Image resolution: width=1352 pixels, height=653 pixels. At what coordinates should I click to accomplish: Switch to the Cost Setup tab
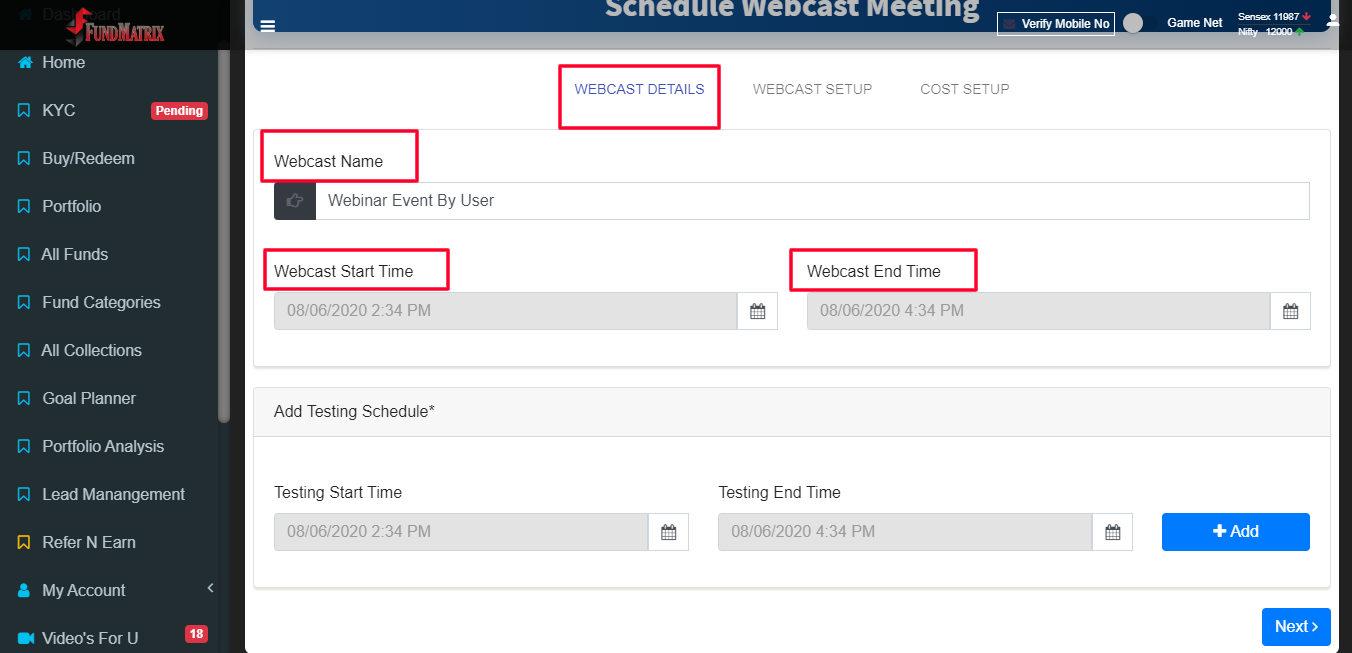click(x=965, y=89)
